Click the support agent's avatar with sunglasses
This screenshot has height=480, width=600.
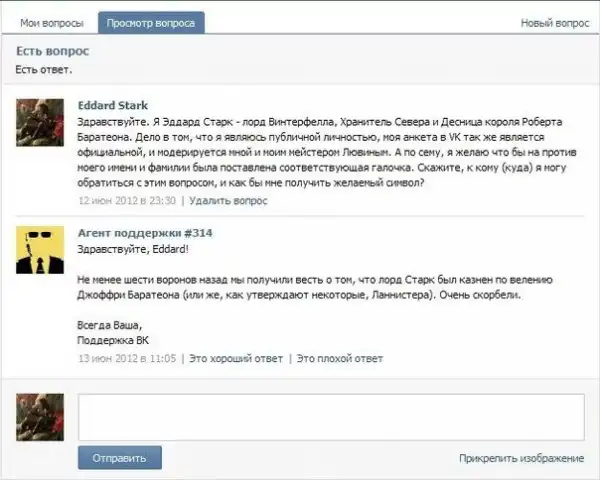41,250
